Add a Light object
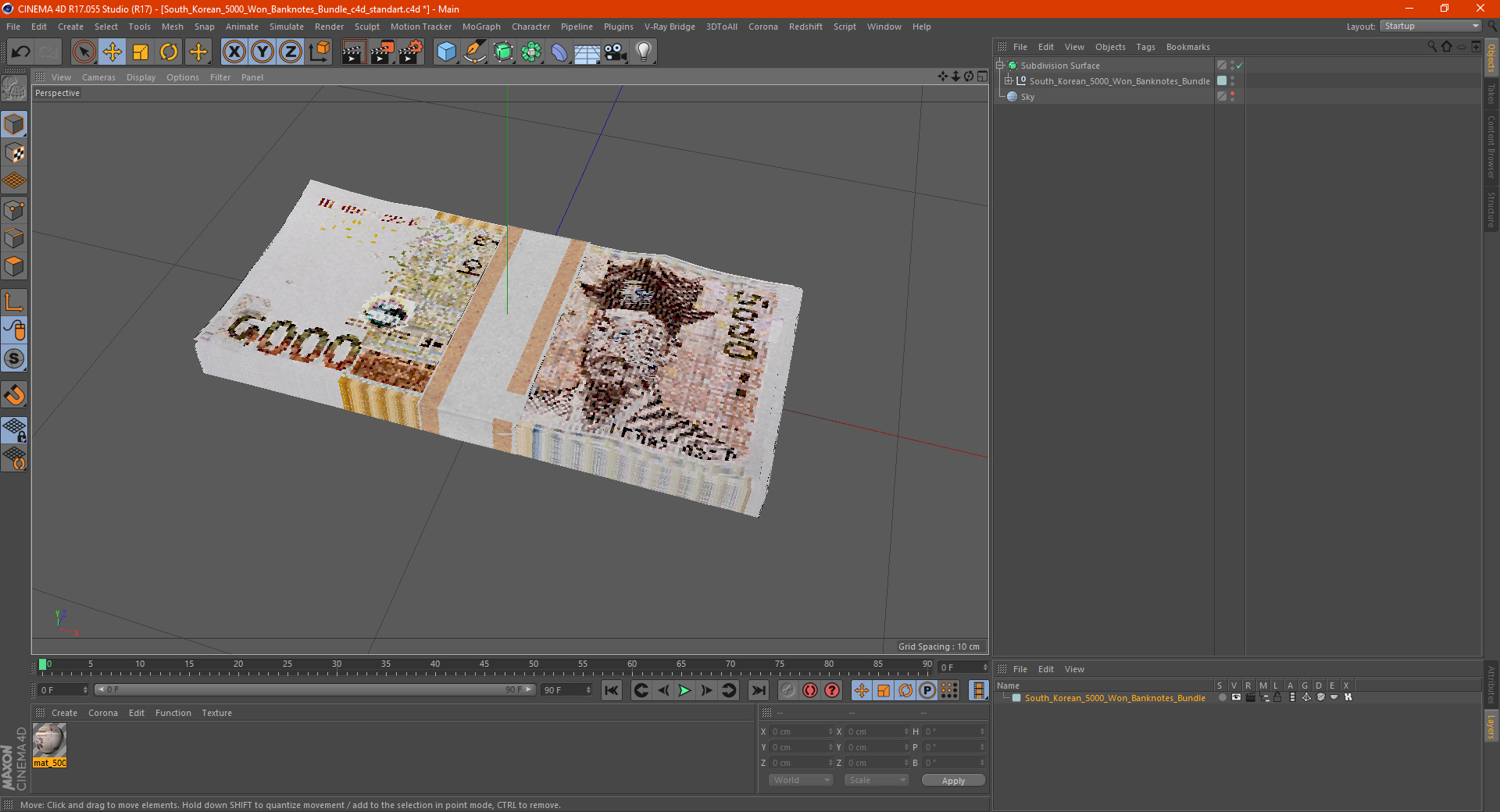This screenshot has width=1500, height=812. (644, 52)
